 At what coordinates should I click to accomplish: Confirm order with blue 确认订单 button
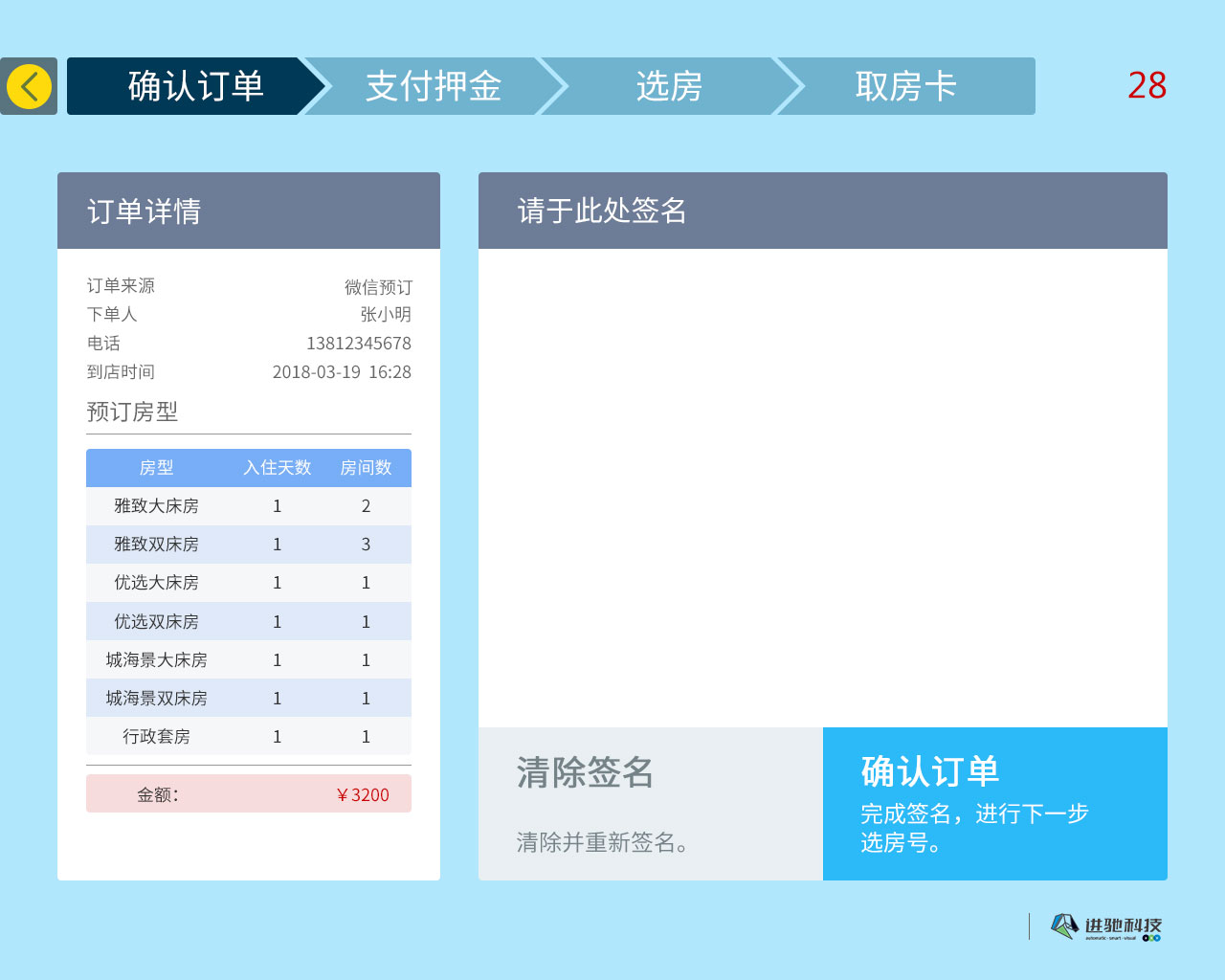point(994,804)
